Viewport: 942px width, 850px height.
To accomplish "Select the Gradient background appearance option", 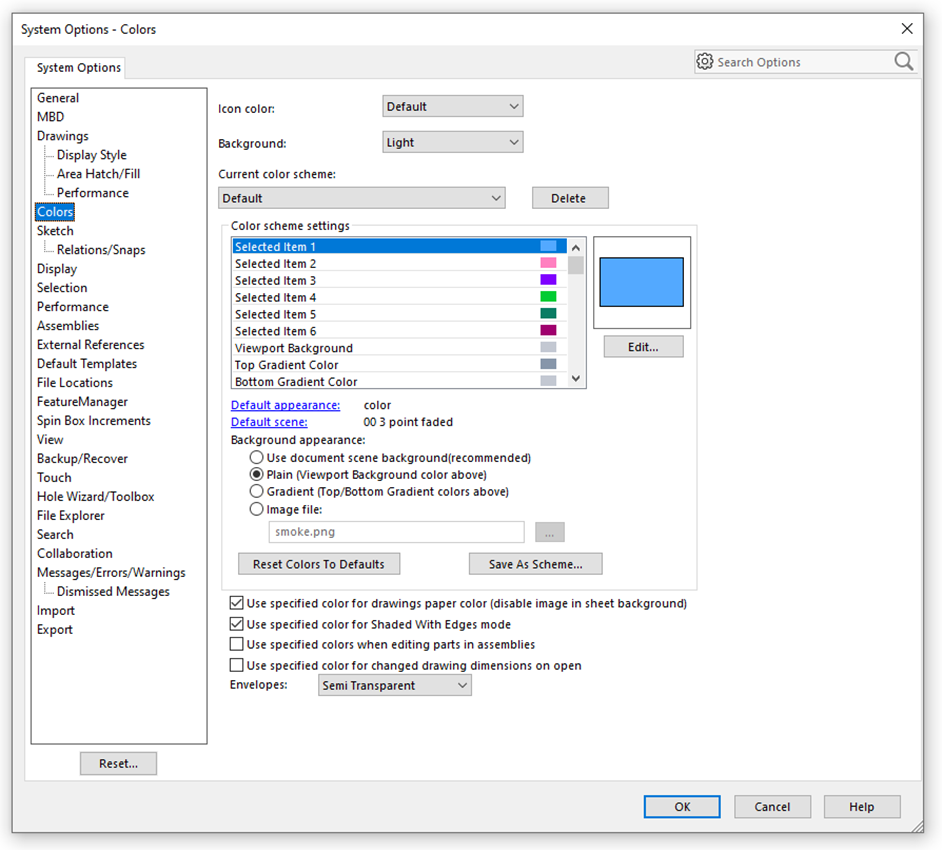I will click(x=258, y=491).
